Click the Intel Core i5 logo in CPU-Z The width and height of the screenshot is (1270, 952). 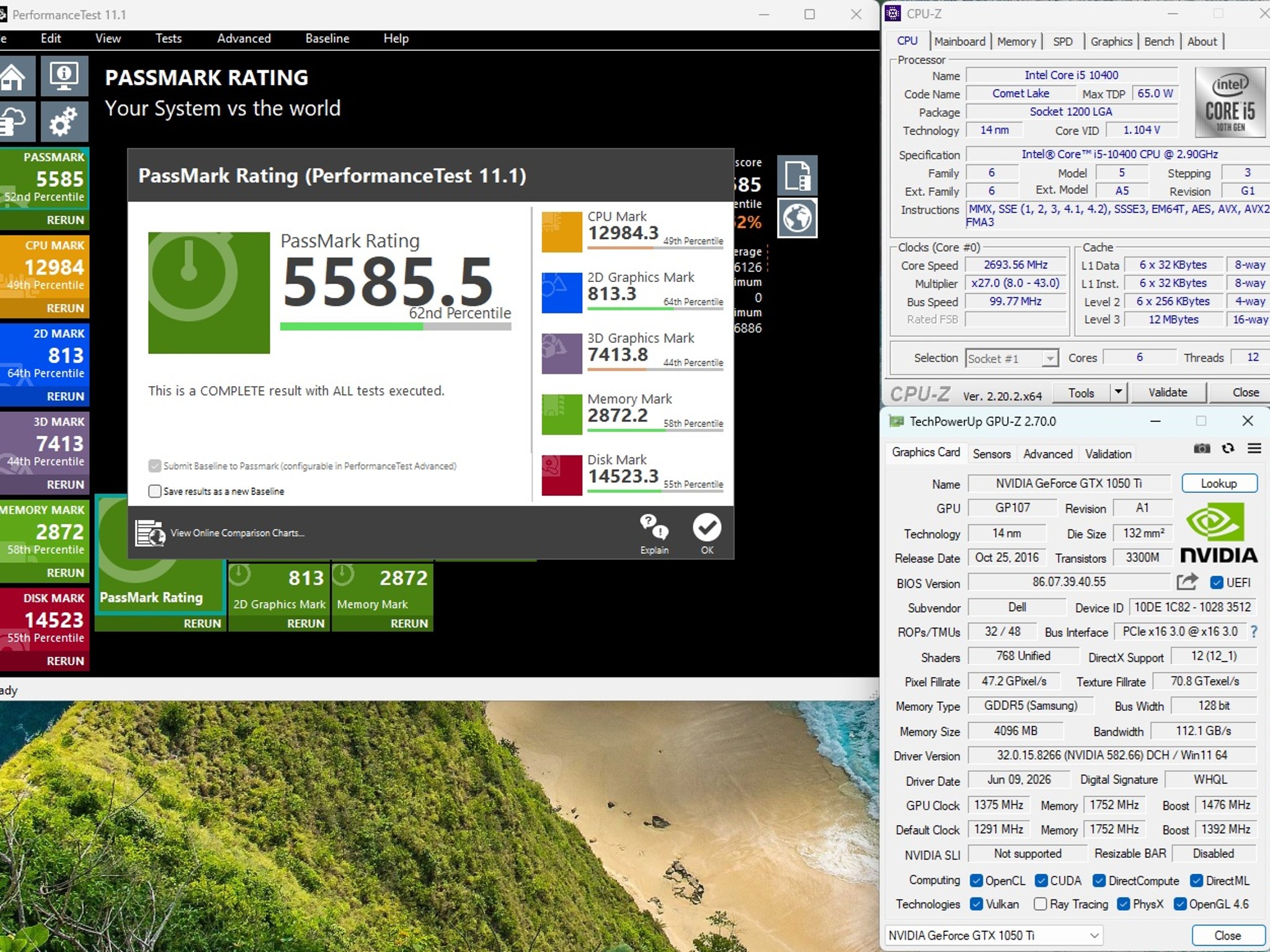click(x=1230, y=102)
